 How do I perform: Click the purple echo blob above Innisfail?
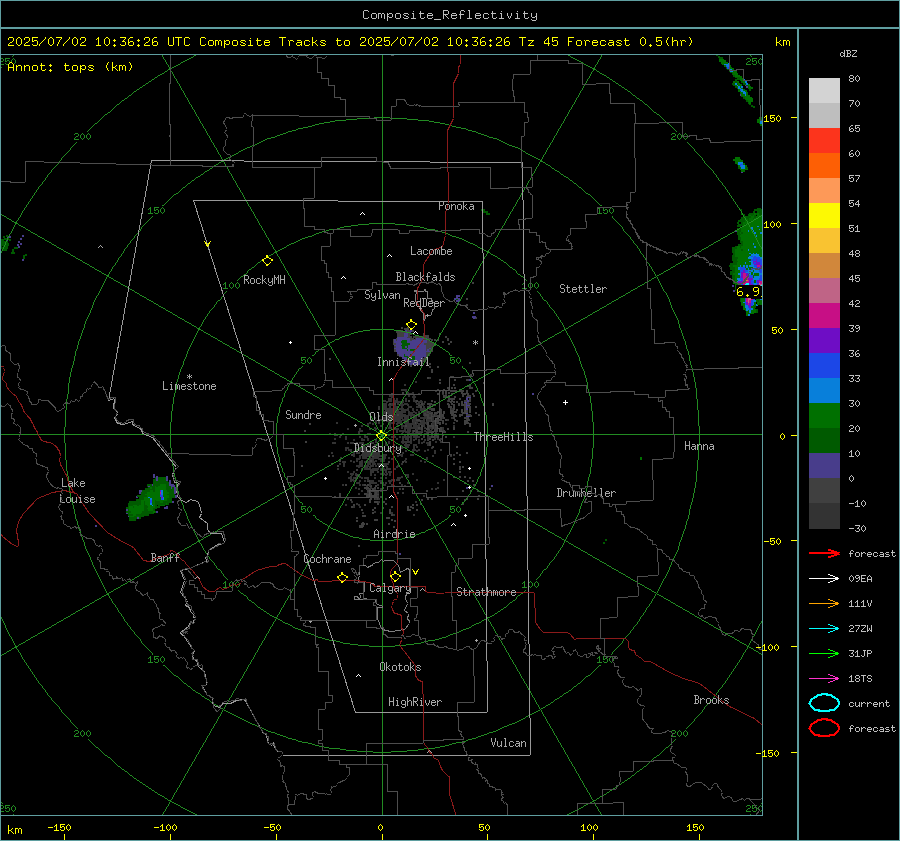(411, 346)
